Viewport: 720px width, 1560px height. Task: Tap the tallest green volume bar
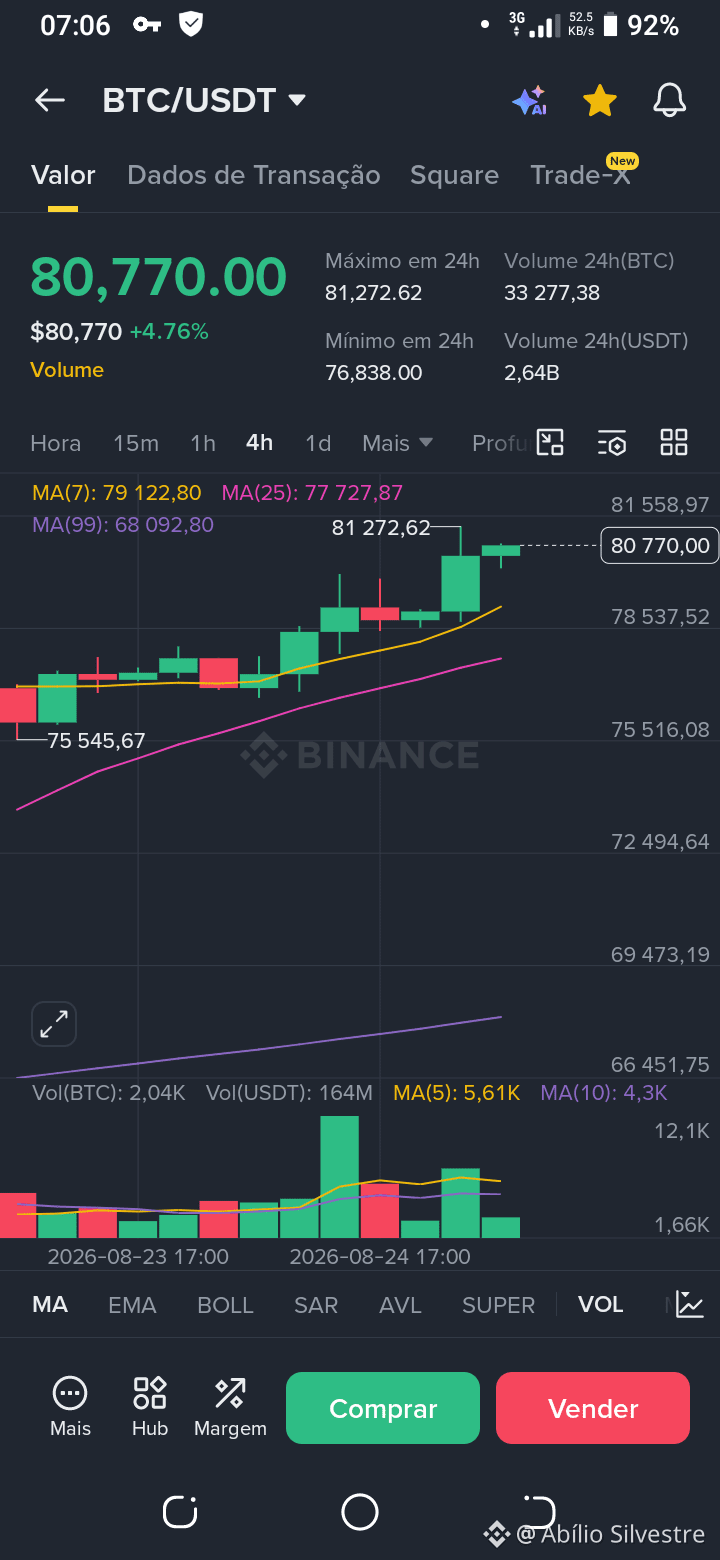pyautogui.click(x=339, y=1177)
